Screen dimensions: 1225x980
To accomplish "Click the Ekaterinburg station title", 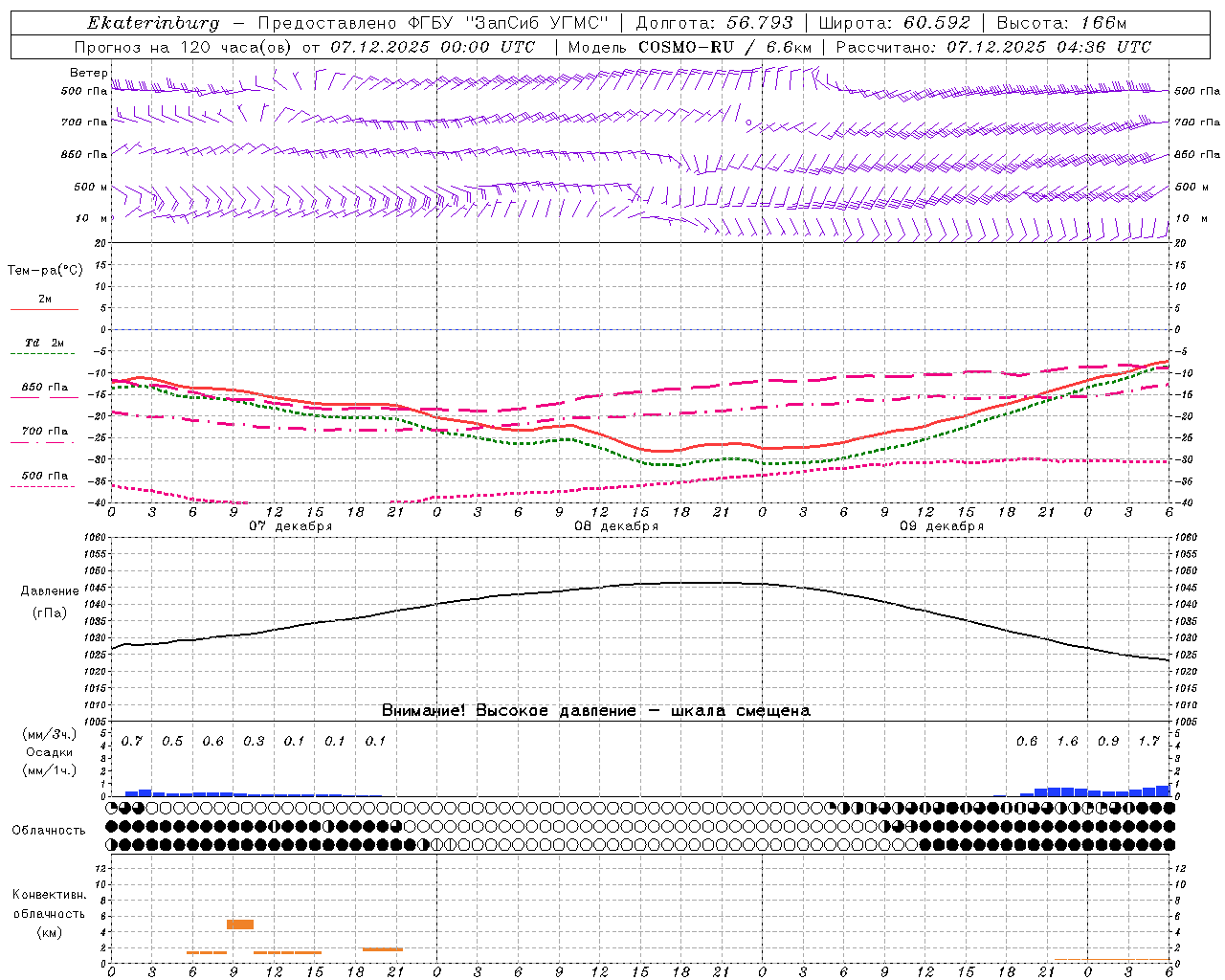I will (153, 23).
